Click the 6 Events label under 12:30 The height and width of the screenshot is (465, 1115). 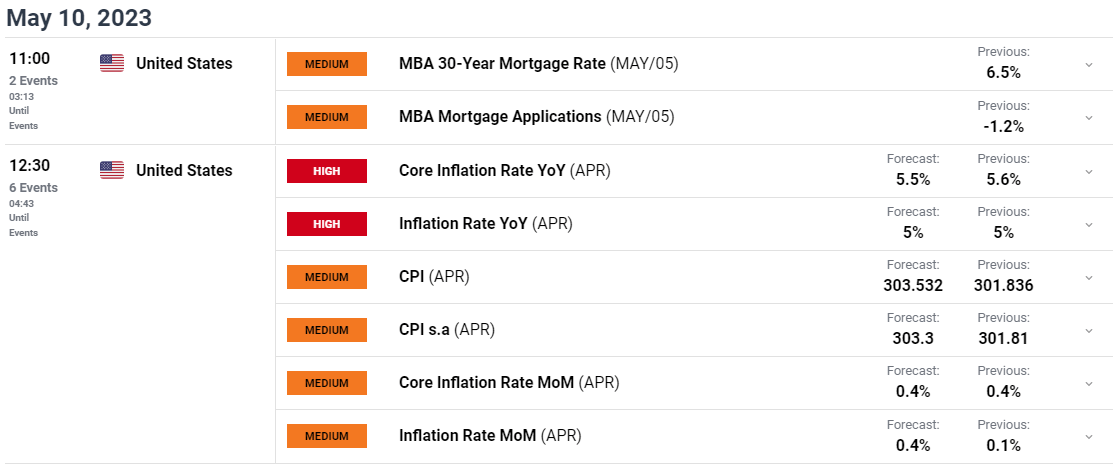point(33,188)
